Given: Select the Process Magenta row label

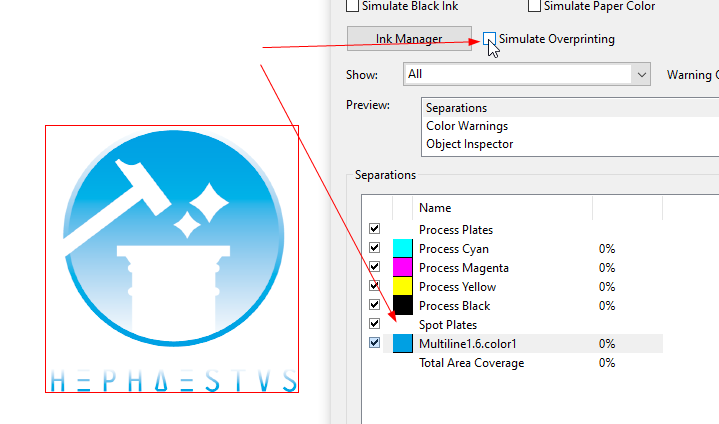Looking at the screenshot, I should click(x=464, y=268).
